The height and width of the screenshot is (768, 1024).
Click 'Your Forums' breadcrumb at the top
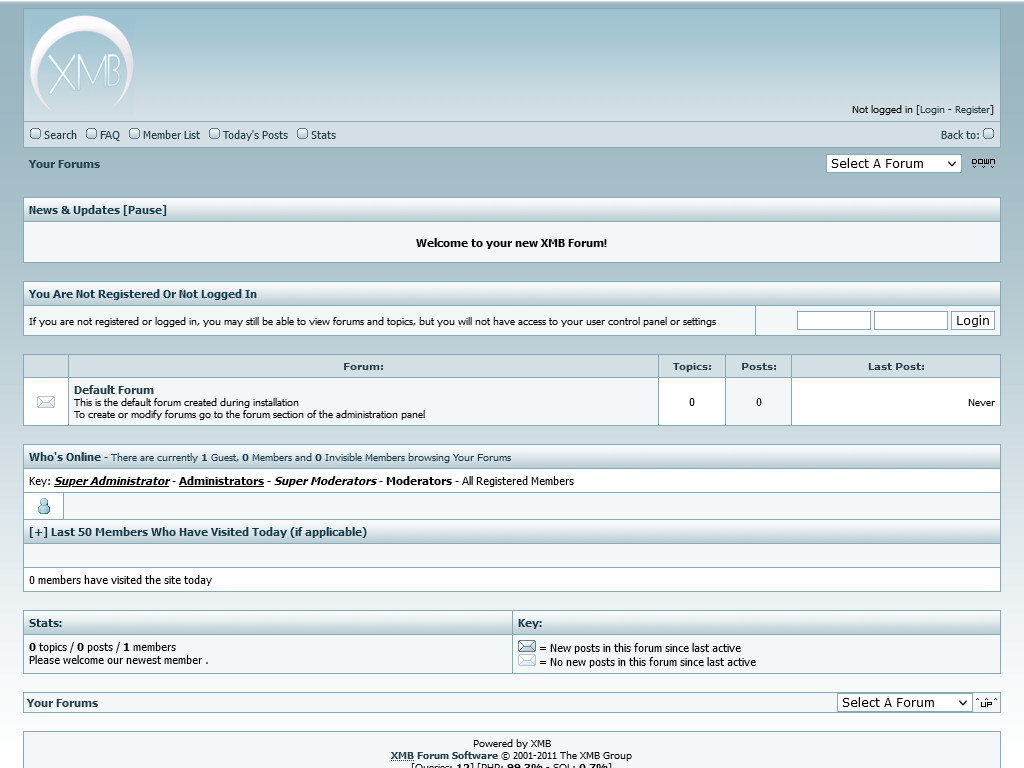point(64,164)
